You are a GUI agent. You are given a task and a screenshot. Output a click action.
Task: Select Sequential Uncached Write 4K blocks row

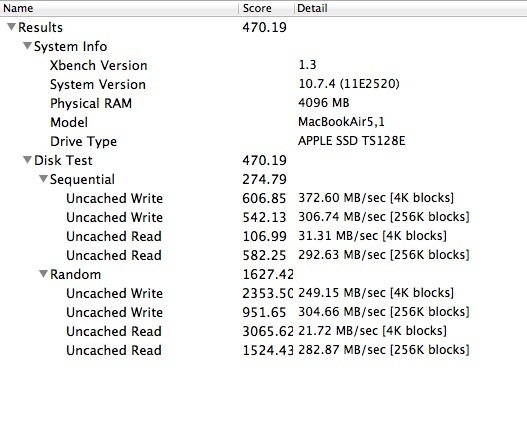click(x=264, y=198)
